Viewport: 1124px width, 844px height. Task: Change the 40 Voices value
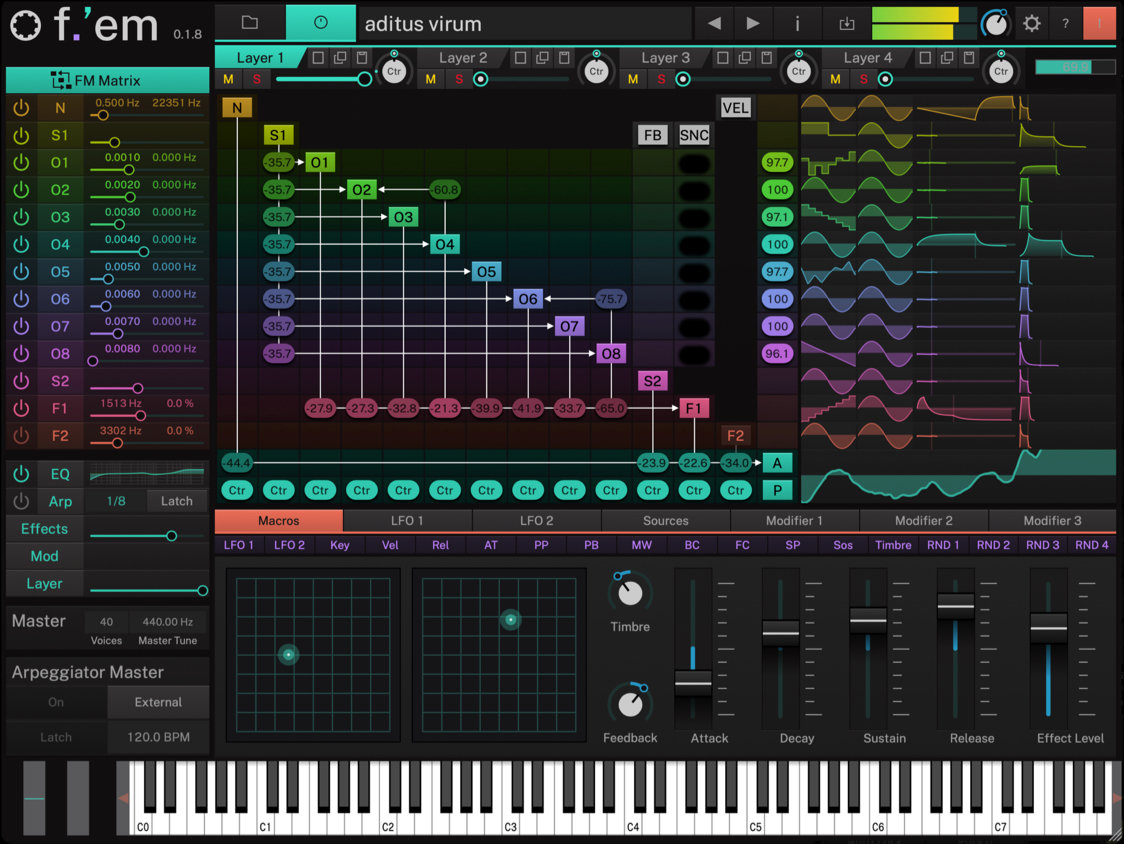pyautogui.click(x=106, y=622)
